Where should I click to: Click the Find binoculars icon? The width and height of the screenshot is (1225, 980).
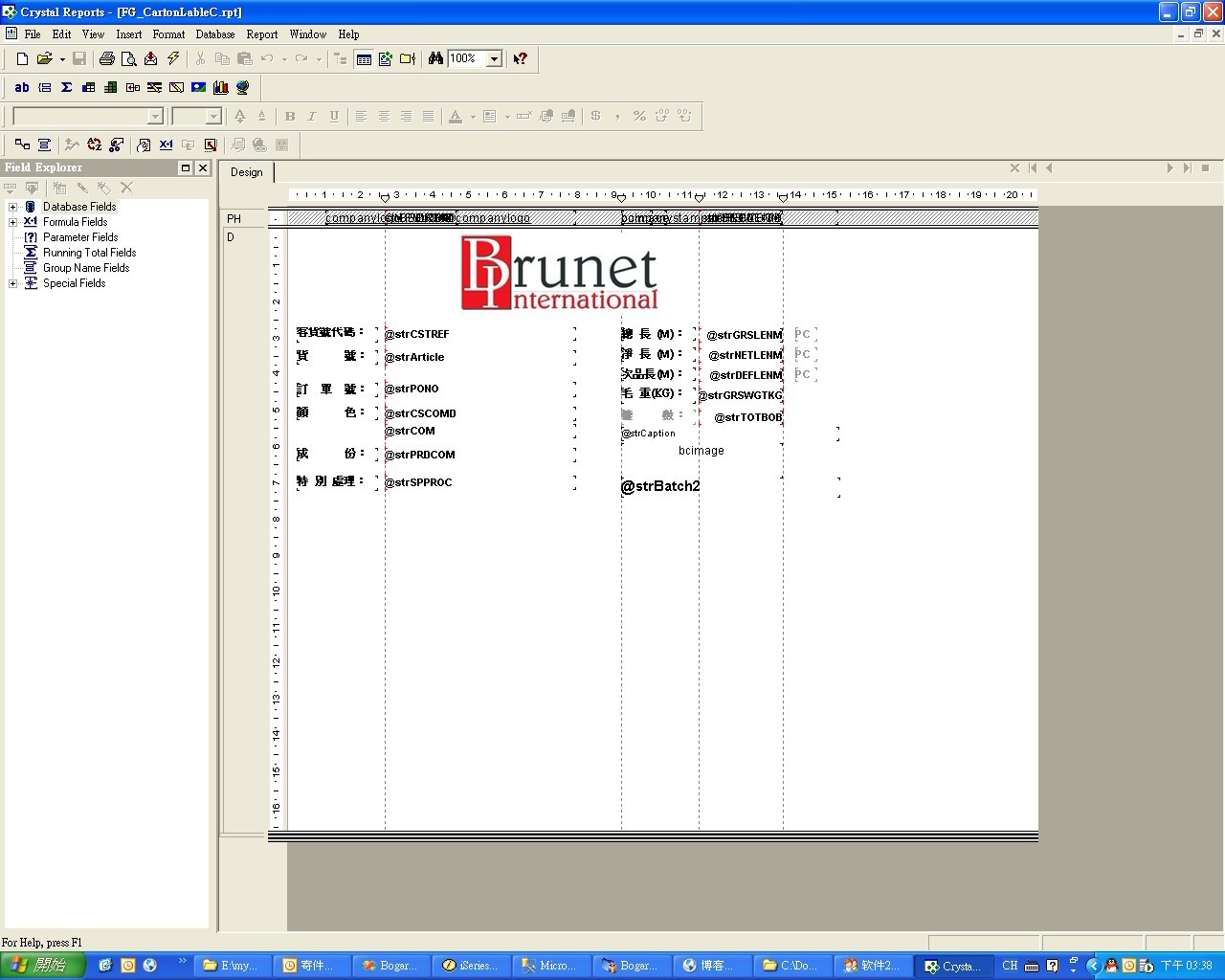point(435,58)
